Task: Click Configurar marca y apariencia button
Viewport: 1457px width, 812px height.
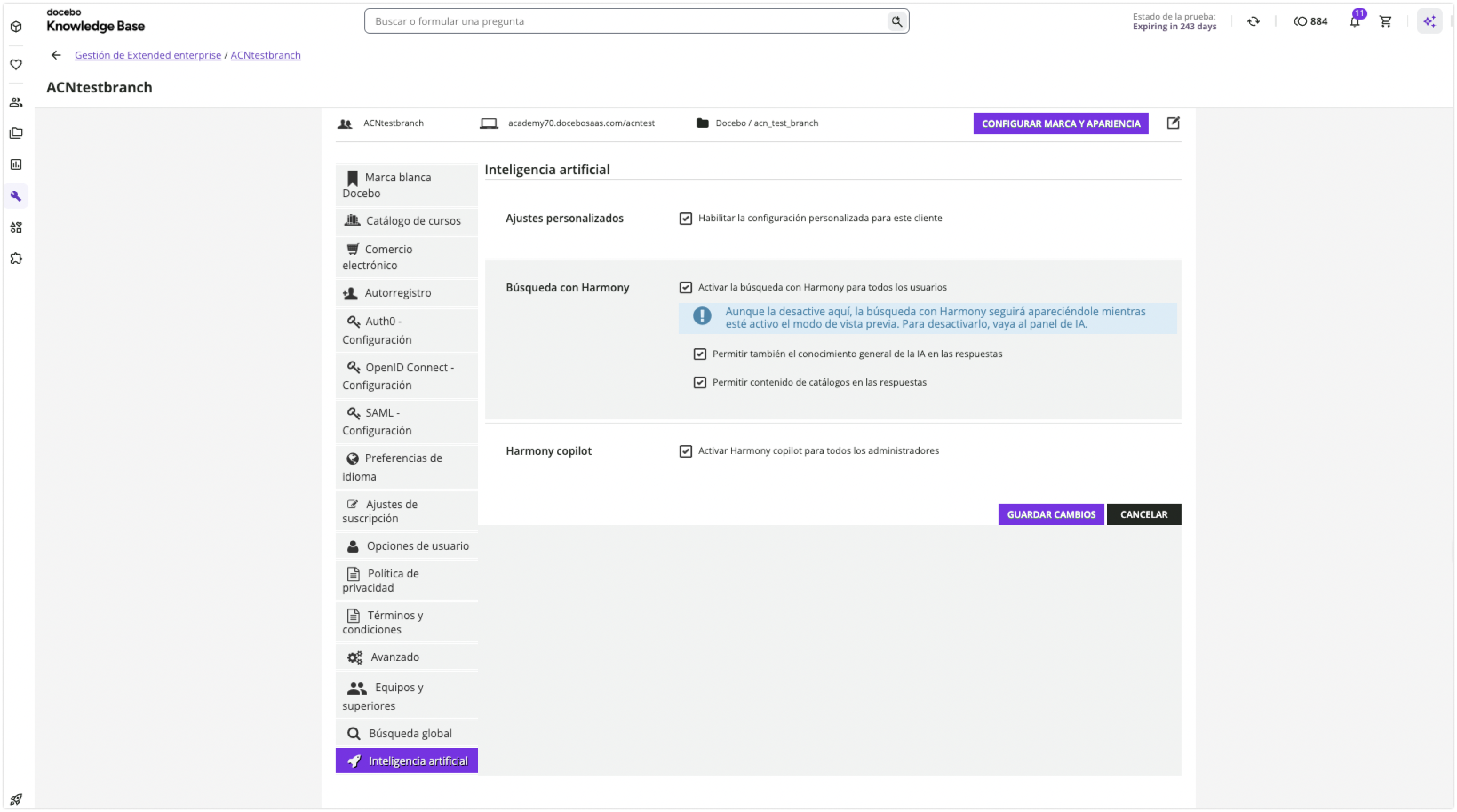Action: point(1060,124)
